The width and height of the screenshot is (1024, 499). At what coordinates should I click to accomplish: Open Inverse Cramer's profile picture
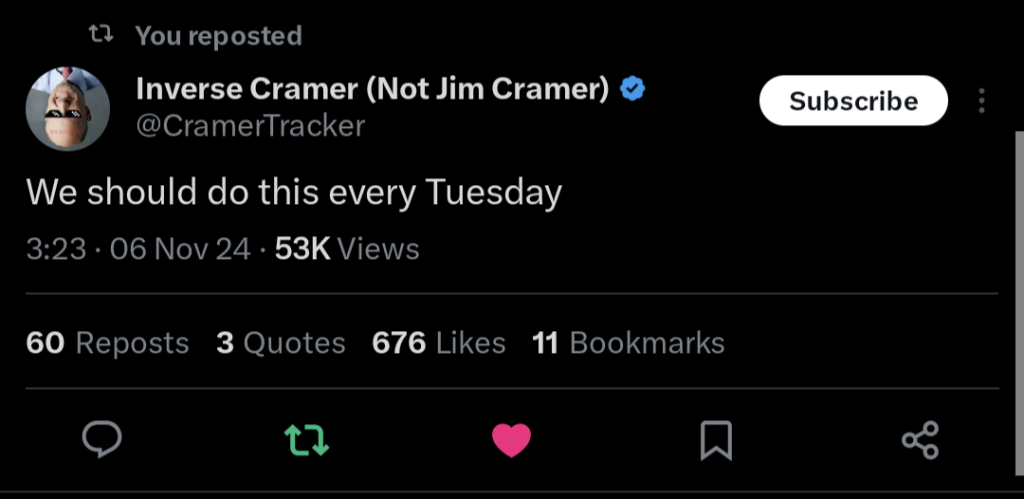point(67,109)
